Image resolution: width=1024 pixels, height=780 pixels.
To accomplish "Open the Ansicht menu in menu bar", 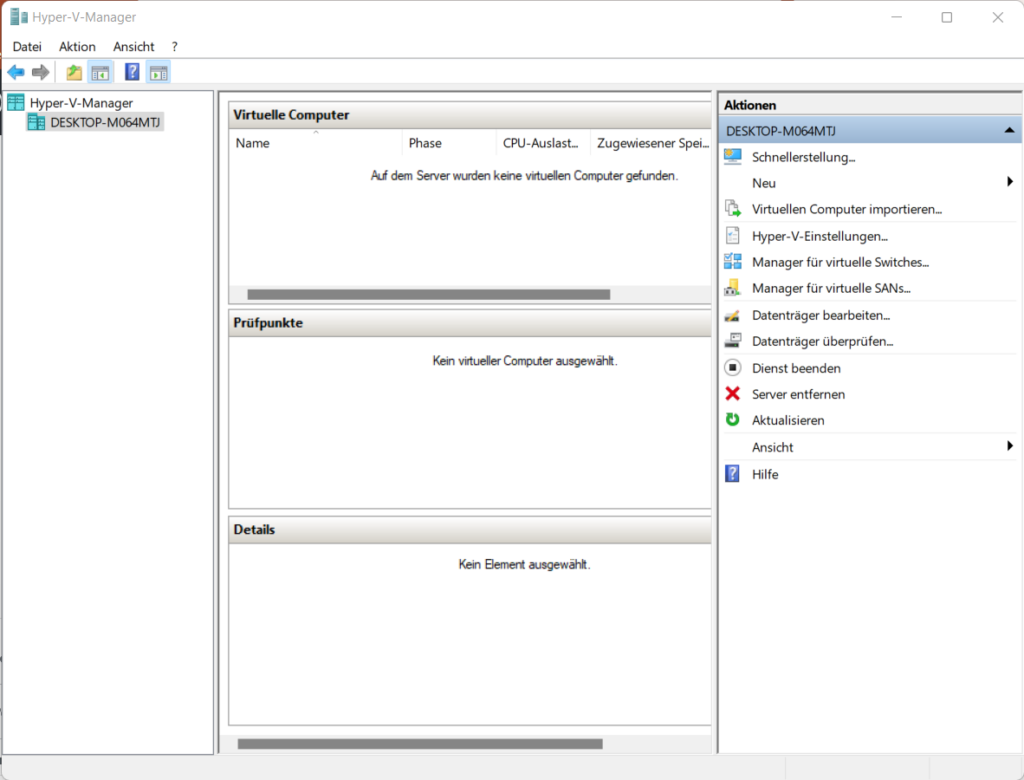I will click(134, 46).
